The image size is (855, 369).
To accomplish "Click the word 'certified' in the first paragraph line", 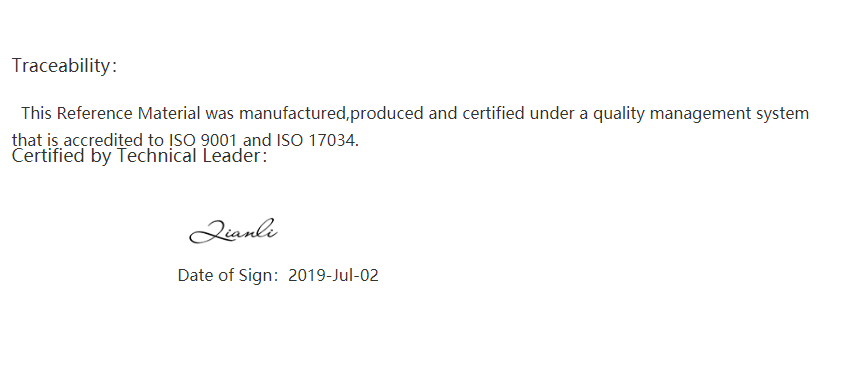I will click(493, 113).
